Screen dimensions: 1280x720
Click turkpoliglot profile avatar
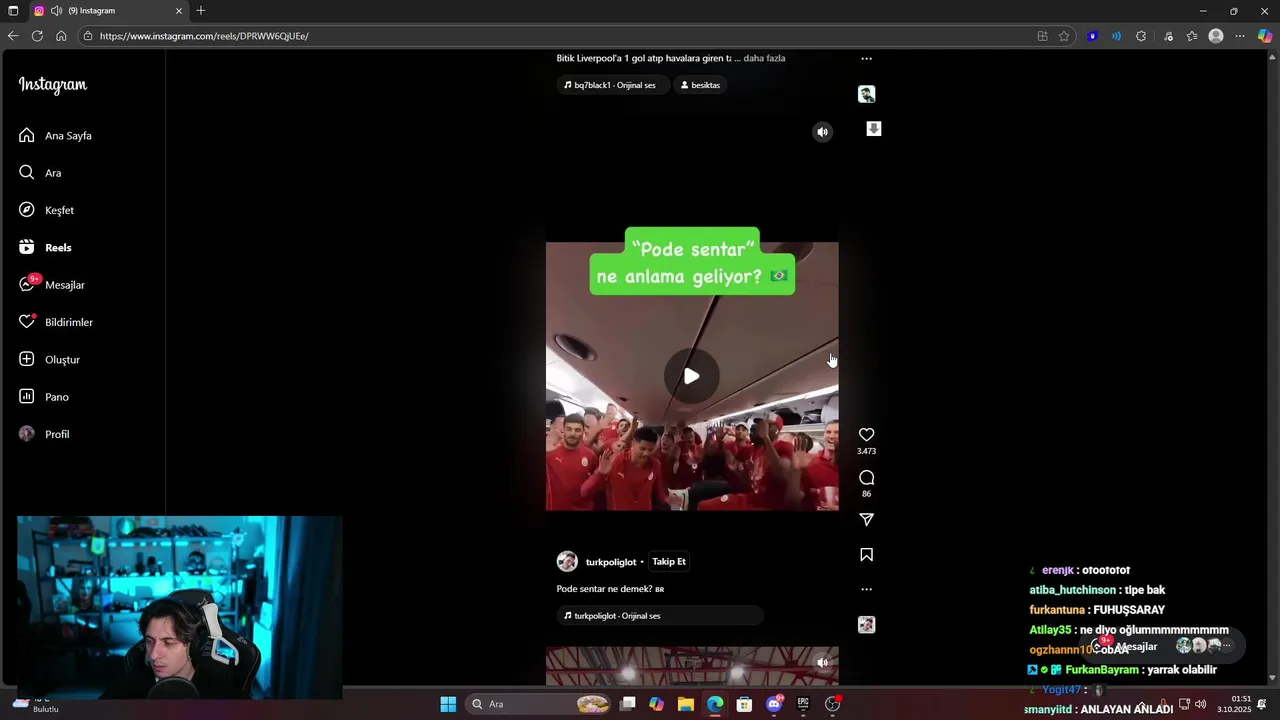click(x=567, y=562)
